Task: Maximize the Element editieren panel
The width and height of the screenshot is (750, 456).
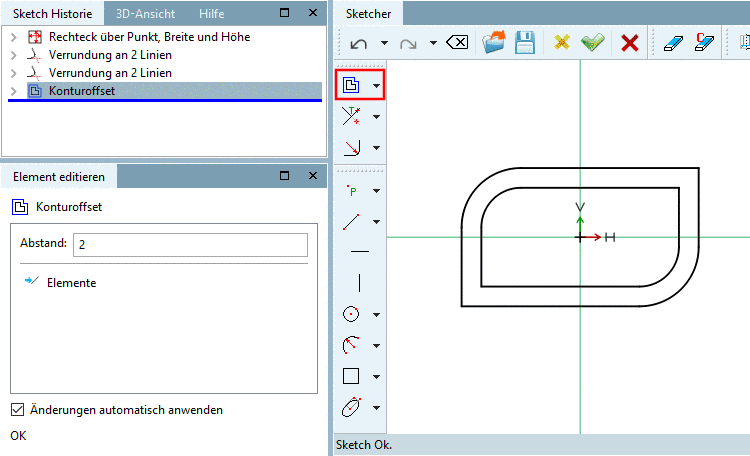Action: pyautogui.click(x=284, y=176)
